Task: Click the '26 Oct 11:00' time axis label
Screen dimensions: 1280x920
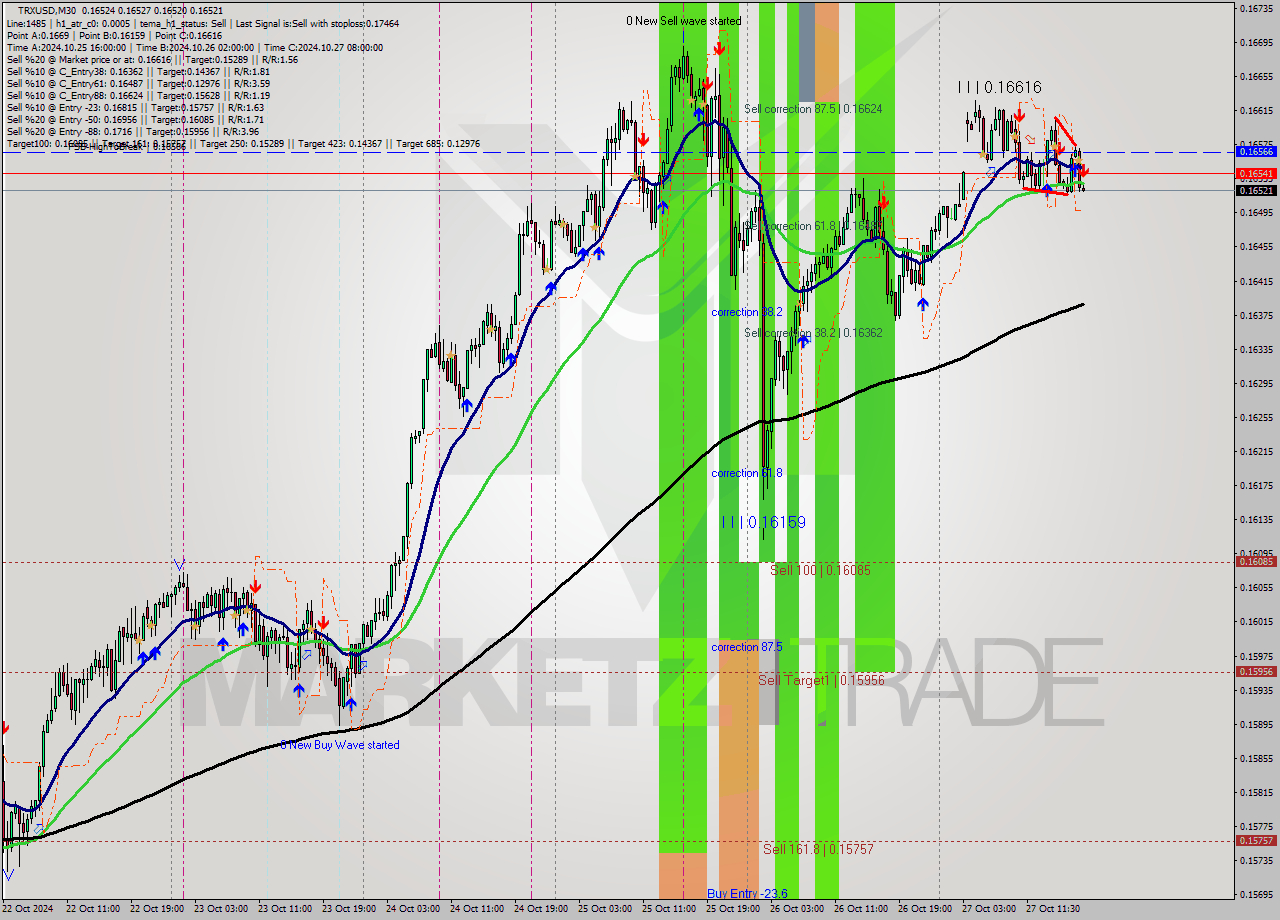Action: (x=861, y=909)
